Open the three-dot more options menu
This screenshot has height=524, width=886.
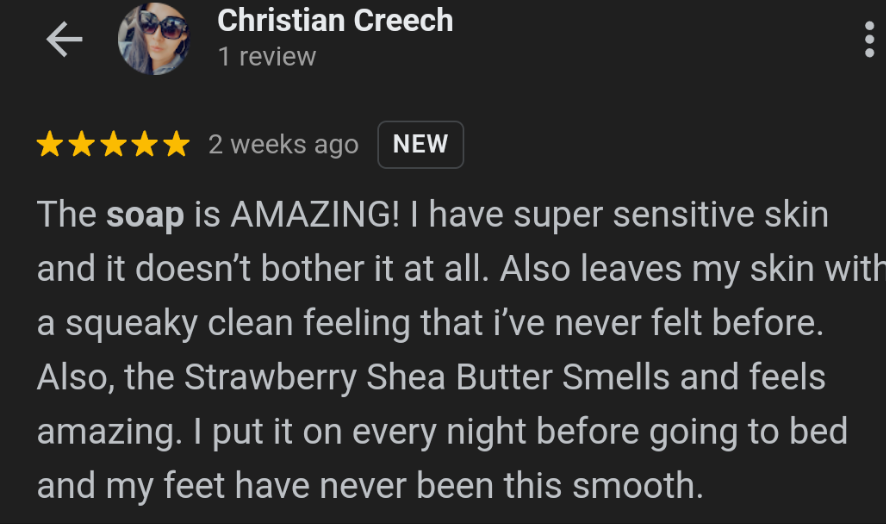coord(869,40)
